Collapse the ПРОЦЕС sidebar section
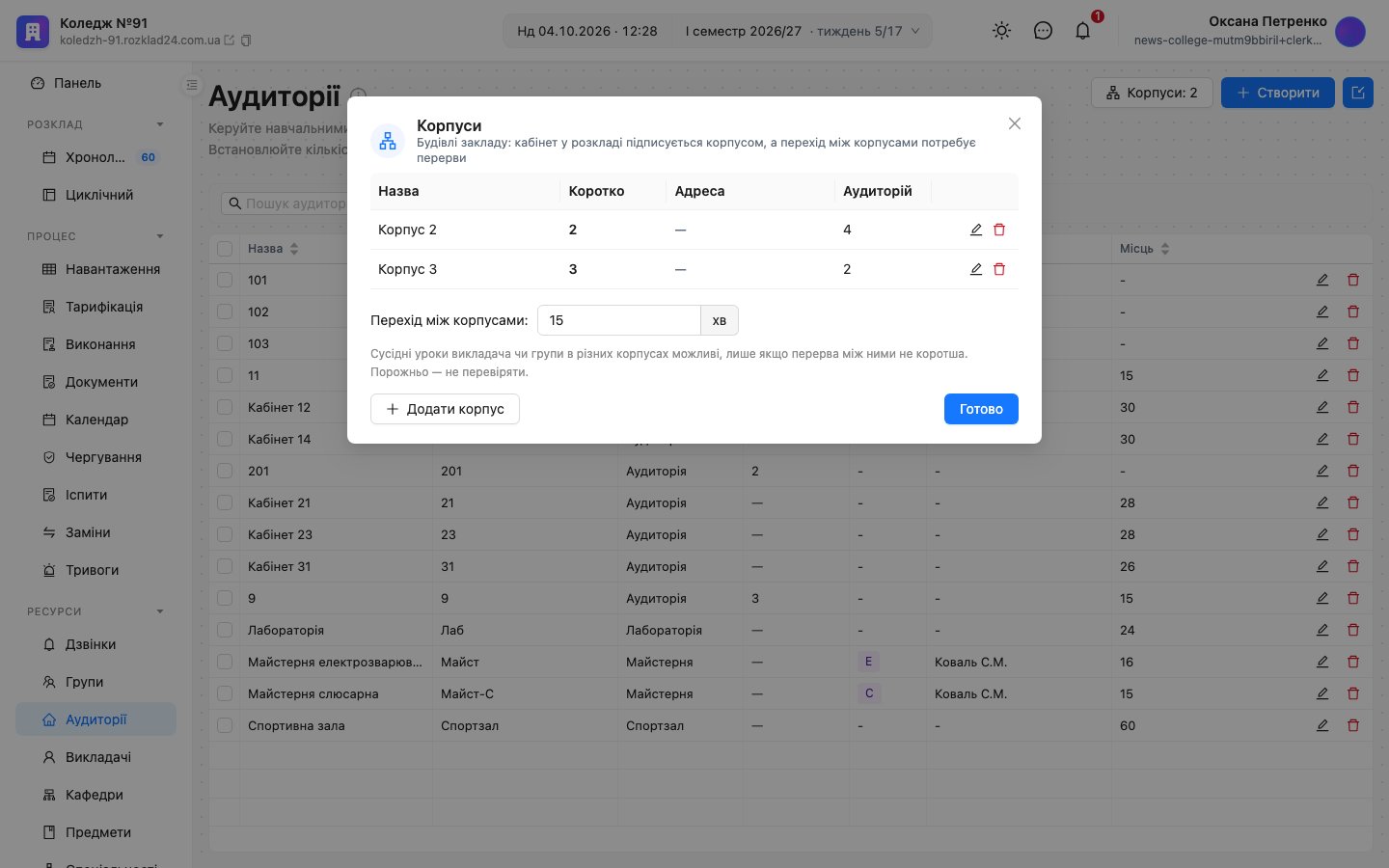This screenshot has width=1389, height=868. 160,236
